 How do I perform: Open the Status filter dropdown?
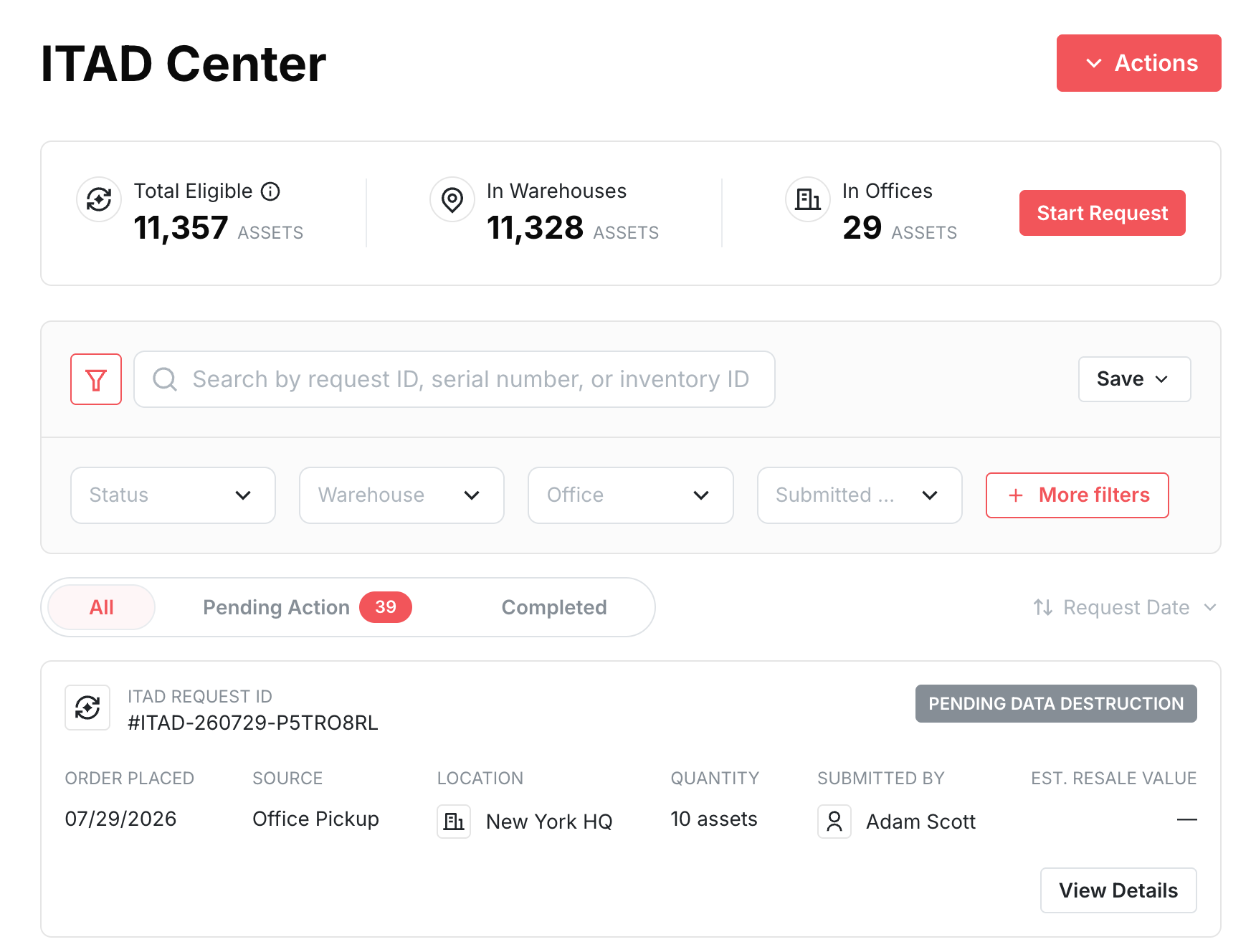(173, 495)
